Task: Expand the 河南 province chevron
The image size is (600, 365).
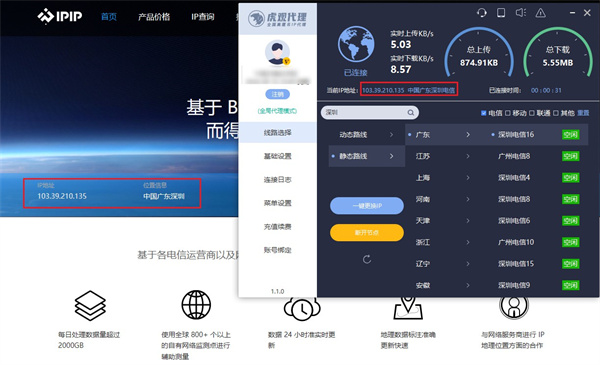Action: [468, 199]
